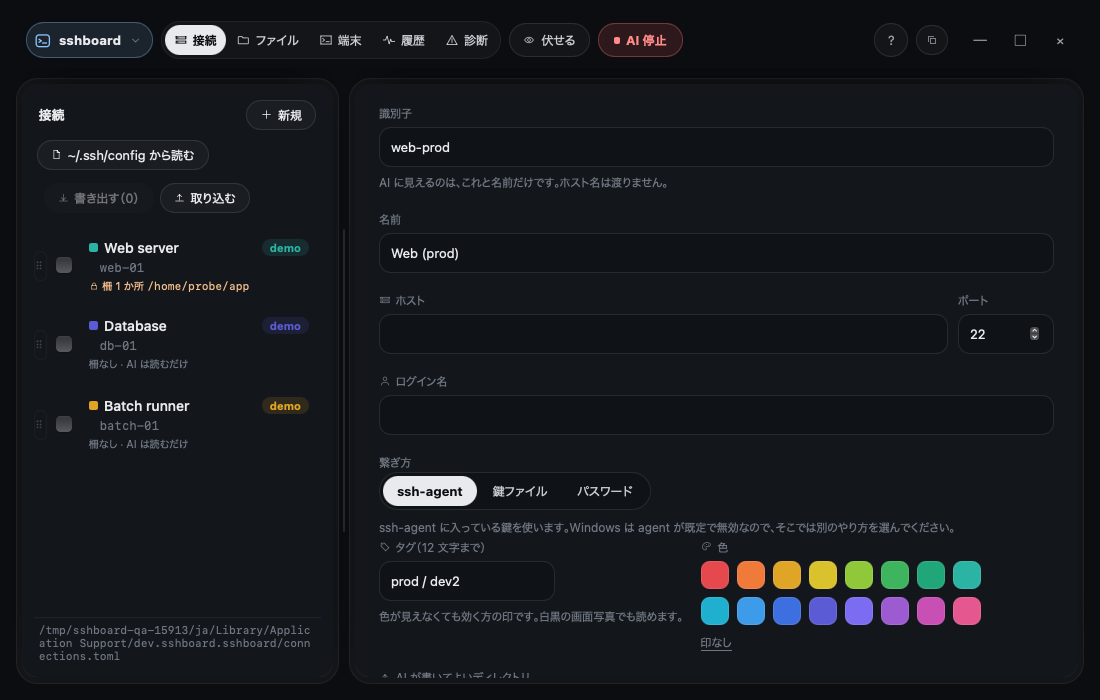Viewport: 1100px width, 700px height.
Task: Click ~/.ssh/config から読む button
Action: pos(123,155)
